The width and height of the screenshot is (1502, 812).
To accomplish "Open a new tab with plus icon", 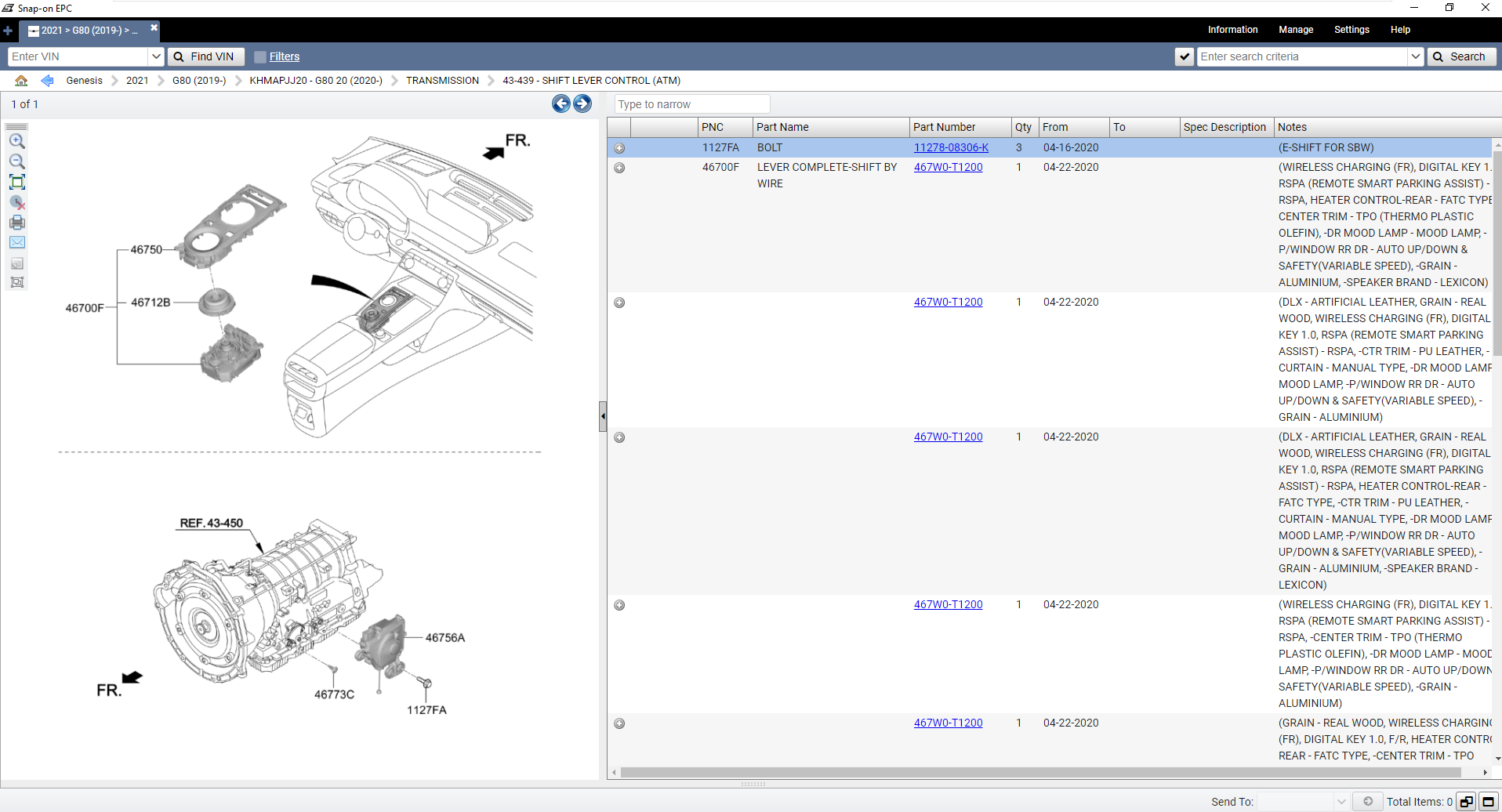I will click(8, 31).
